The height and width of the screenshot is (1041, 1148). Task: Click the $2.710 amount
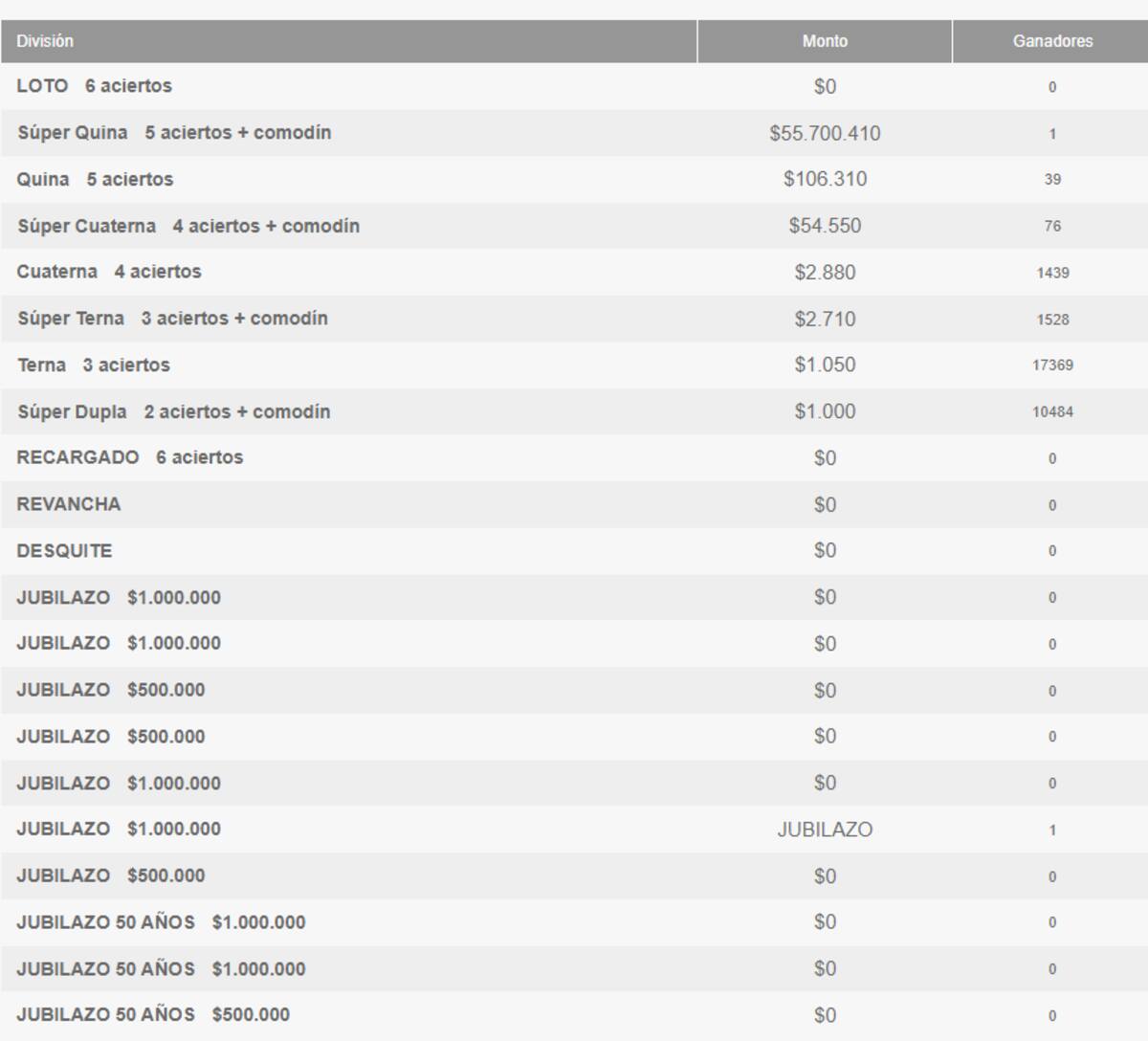pos(825,319)
